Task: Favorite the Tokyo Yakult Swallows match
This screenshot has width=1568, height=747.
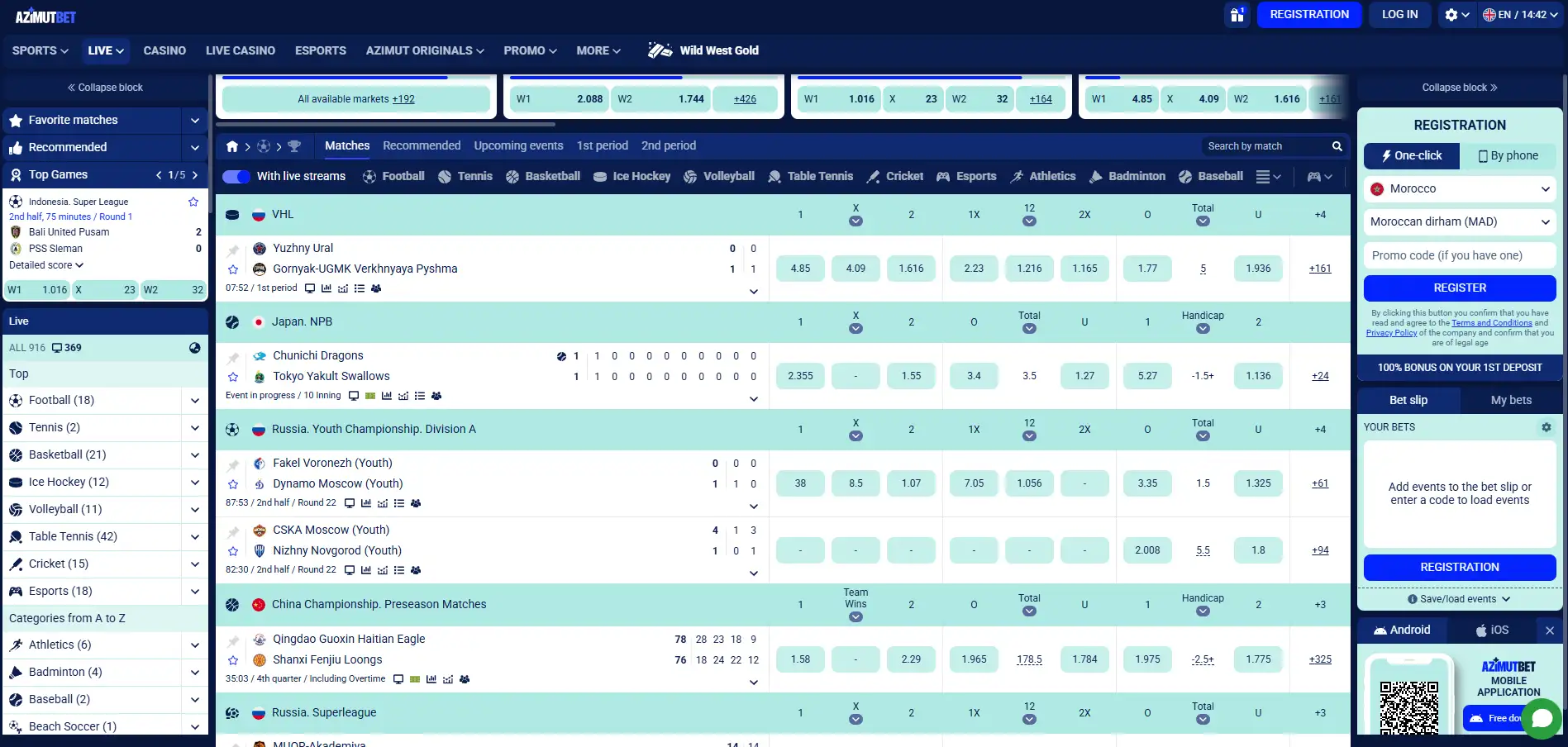Action: pyautogui.click(x=233, y=377)
